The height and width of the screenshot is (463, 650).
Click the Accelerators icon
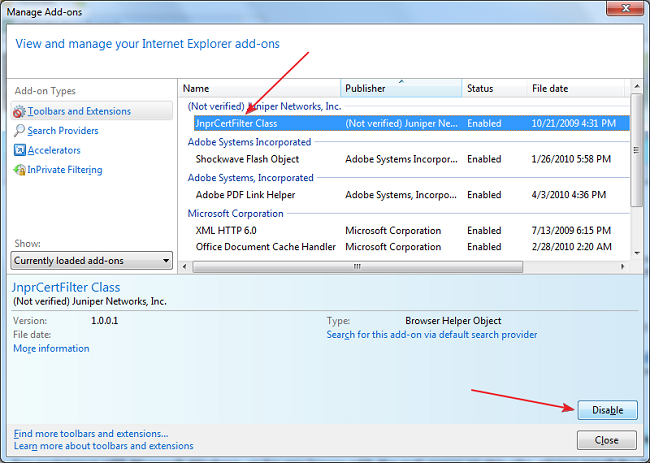tap(19, 150)
